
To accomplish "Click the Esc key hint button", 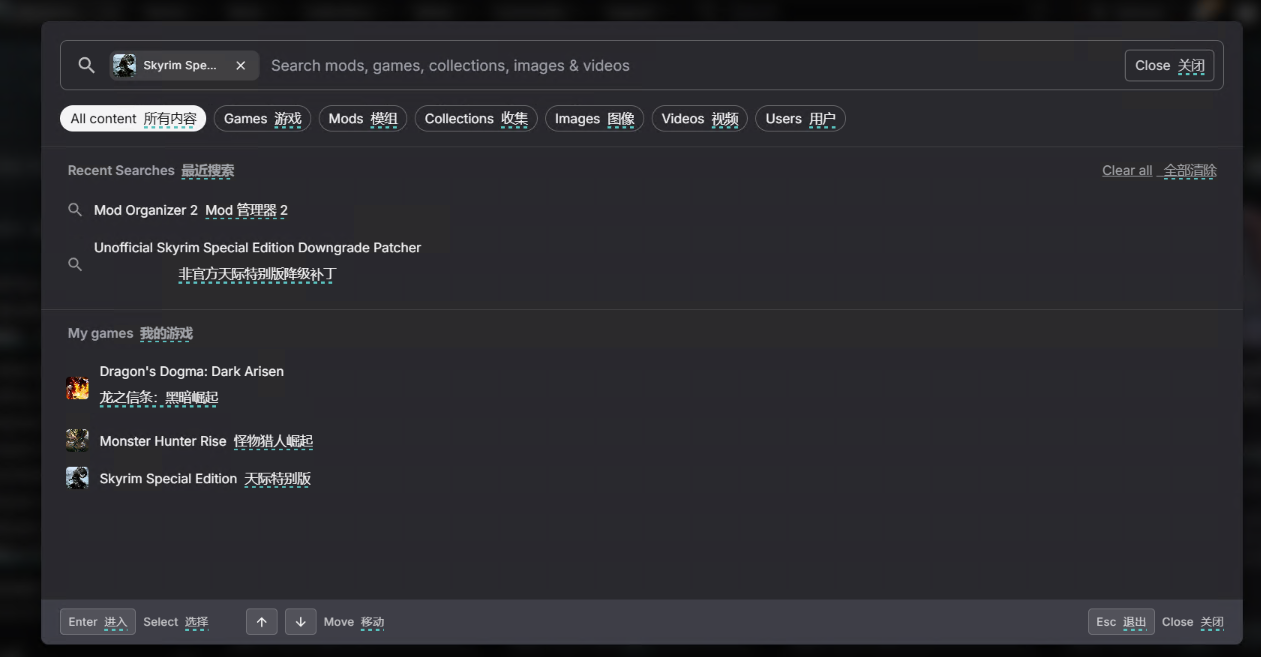I will tap(1121, 622).
